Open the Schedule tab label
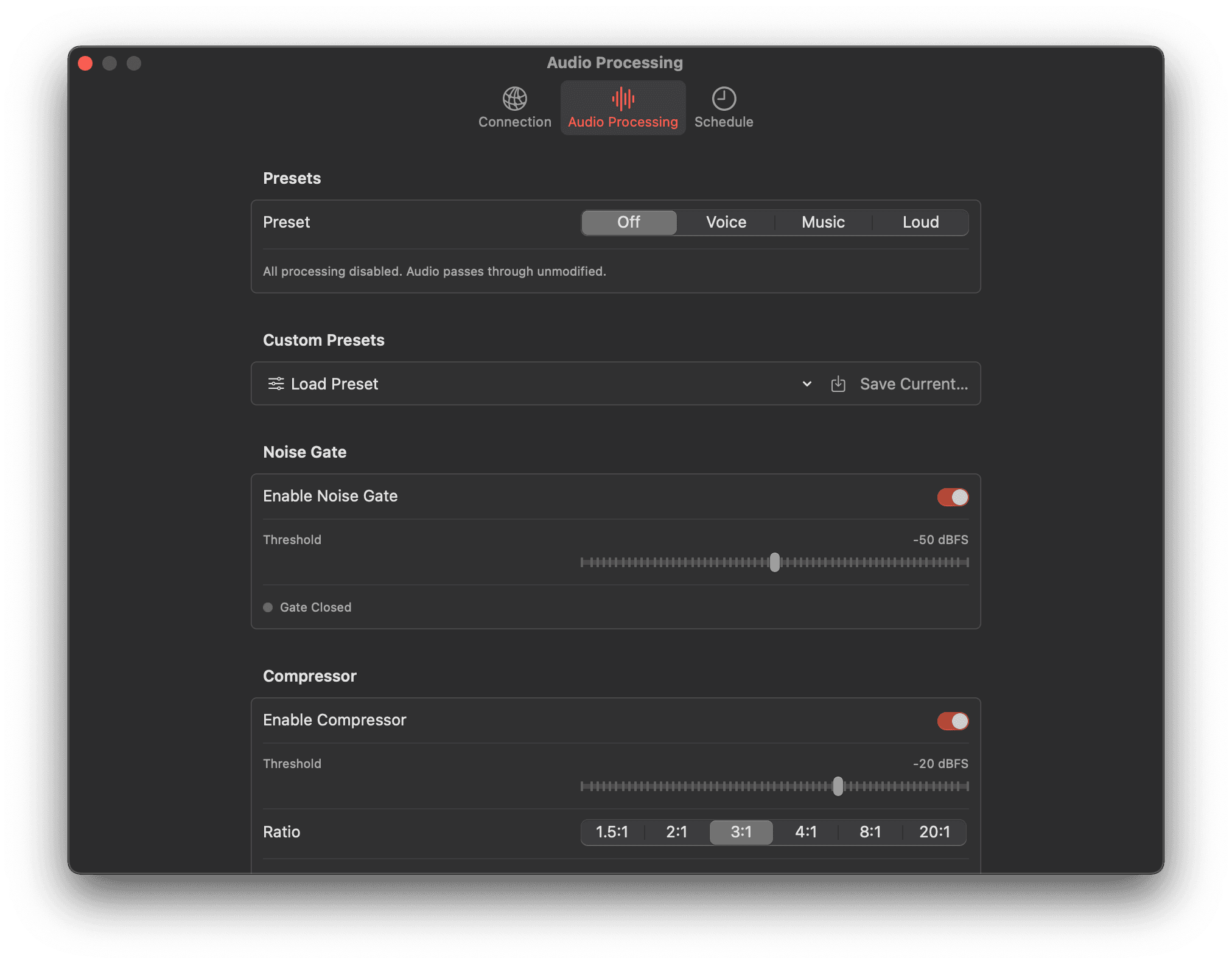Screen dimensions: 1232x964 (724, 122)
